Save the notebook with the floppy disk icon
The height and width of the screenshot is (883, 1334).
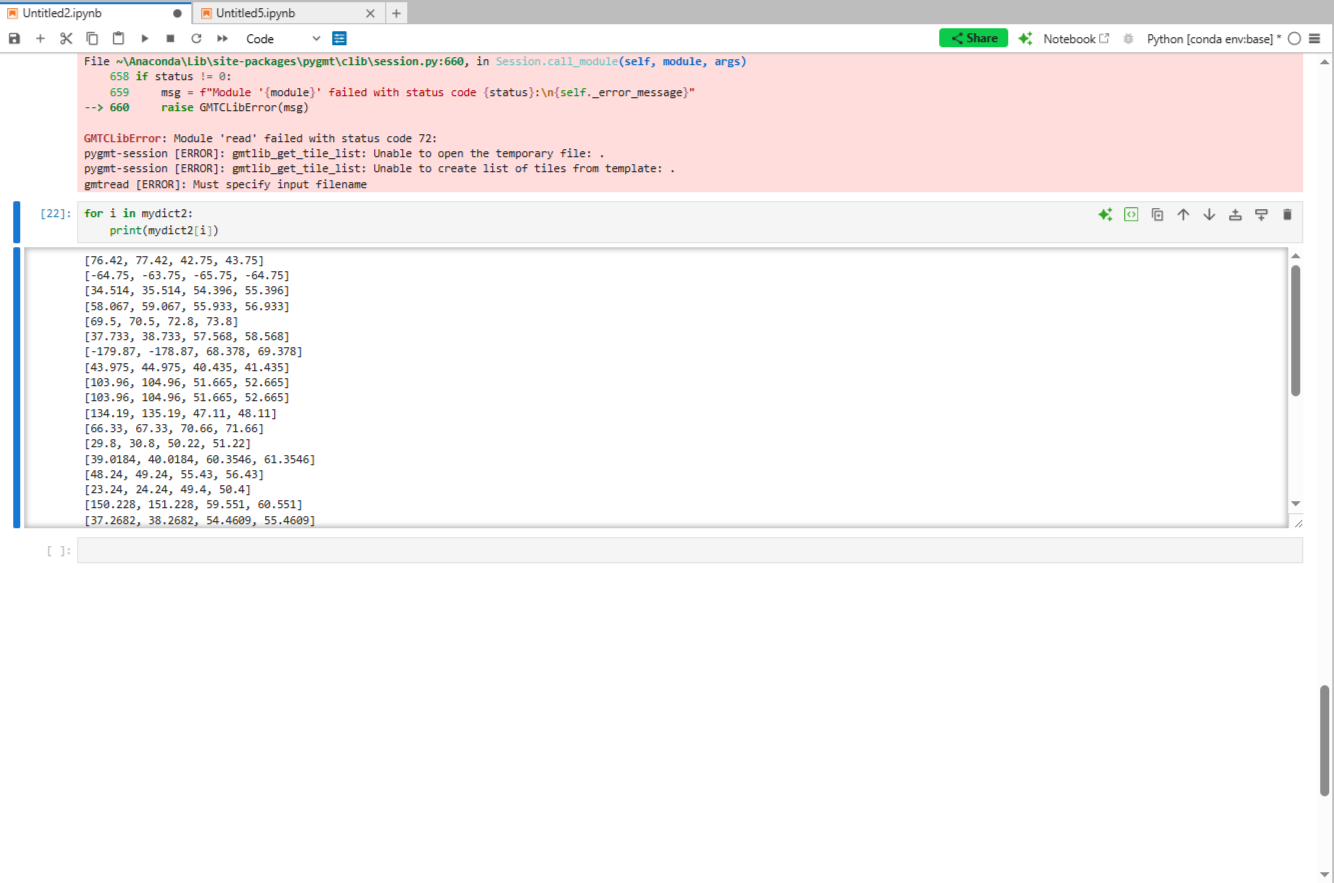pos(14,38)
